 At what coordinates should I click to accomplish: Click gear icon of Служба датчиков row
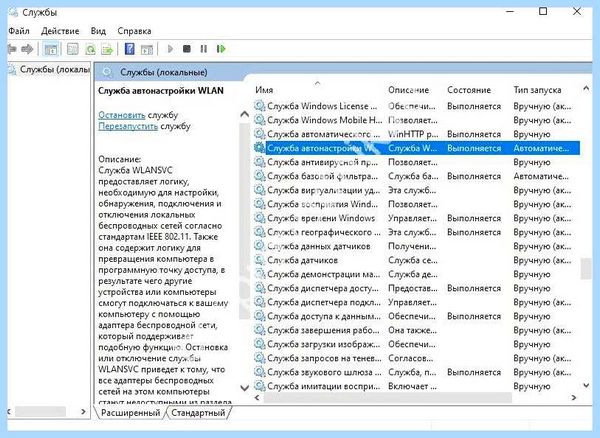pos(260,260)
